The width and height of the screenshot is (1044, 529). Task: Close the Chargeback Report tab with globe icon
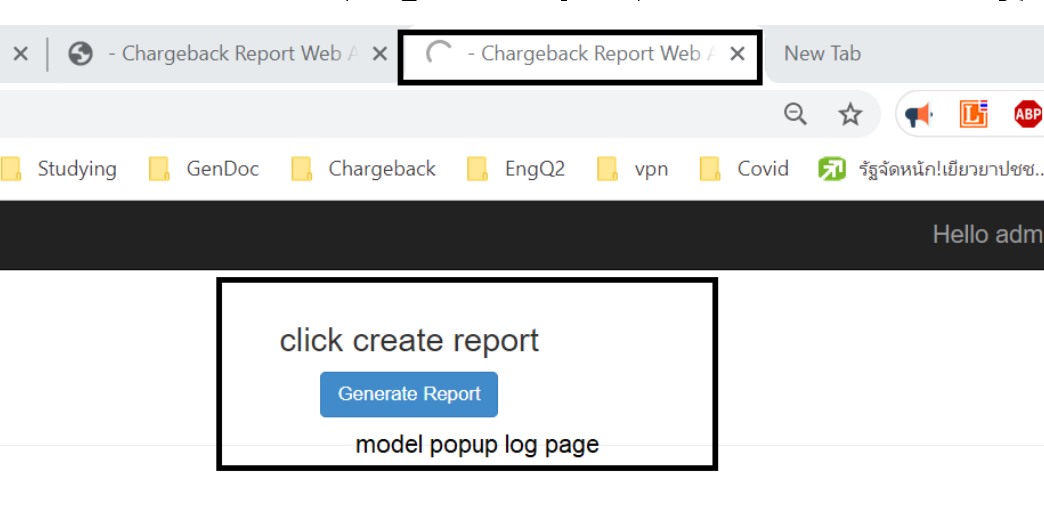click(380, 54)
